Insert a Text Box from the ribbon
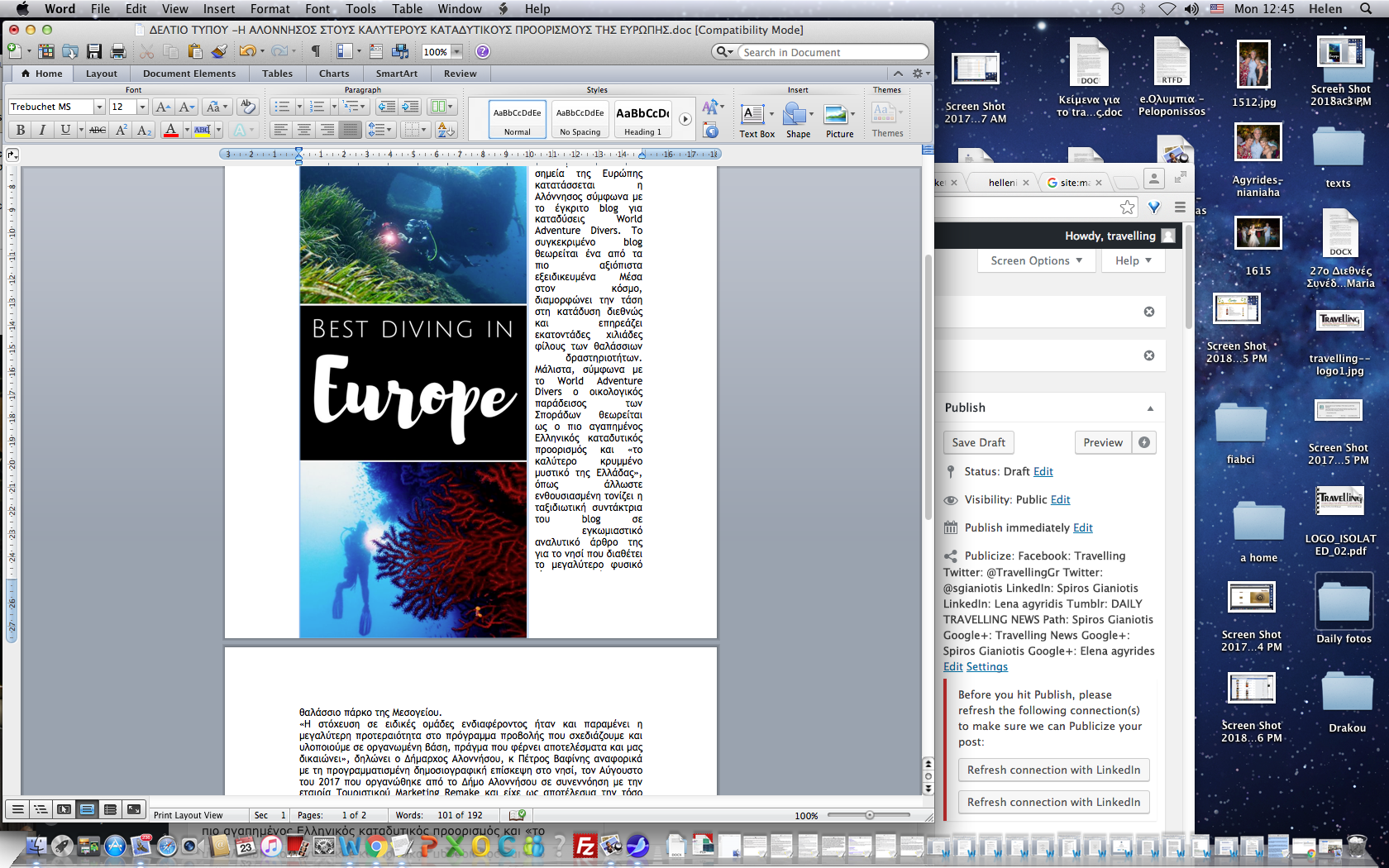 click(x=757, y=121)
